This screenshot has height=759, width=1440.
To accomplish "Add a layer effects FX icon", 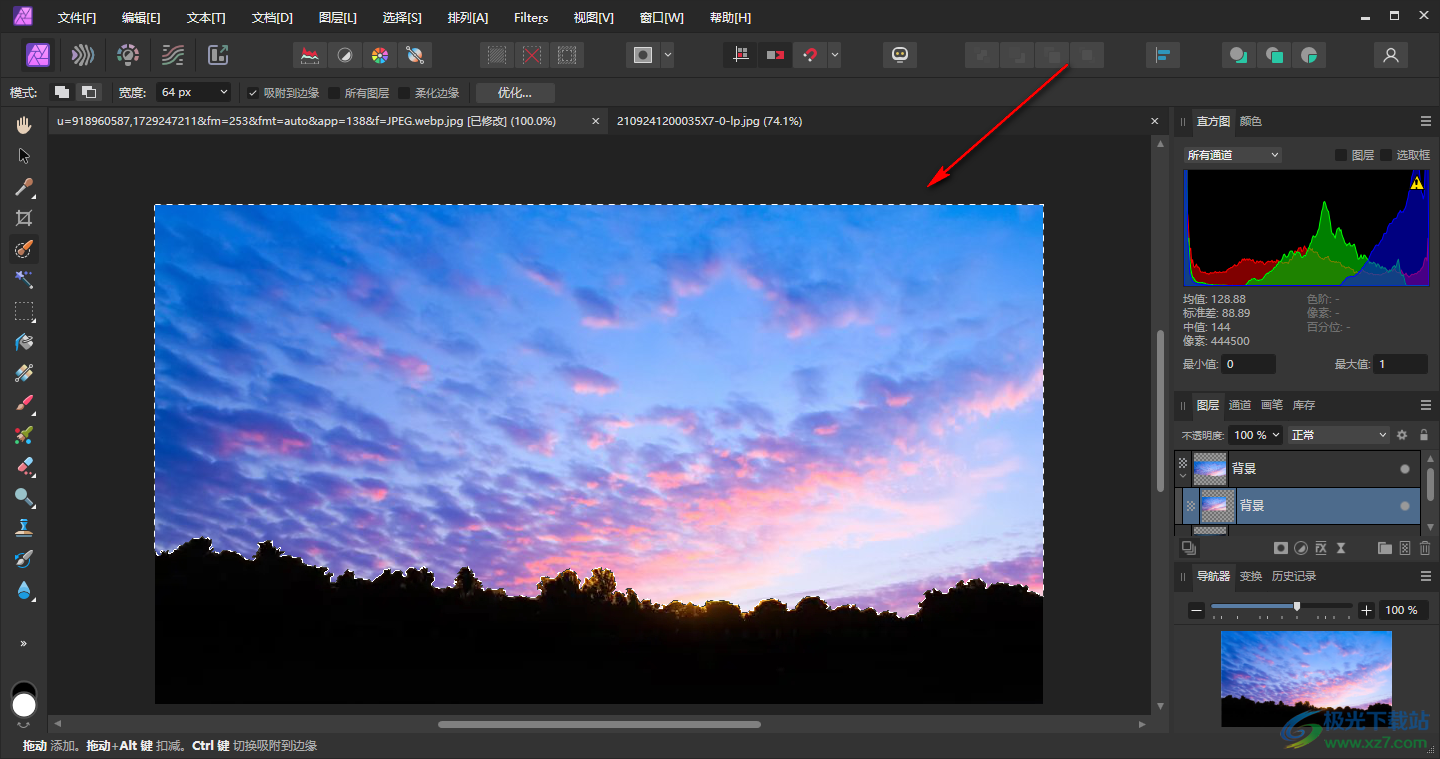I will click(x=1321, y=548).
